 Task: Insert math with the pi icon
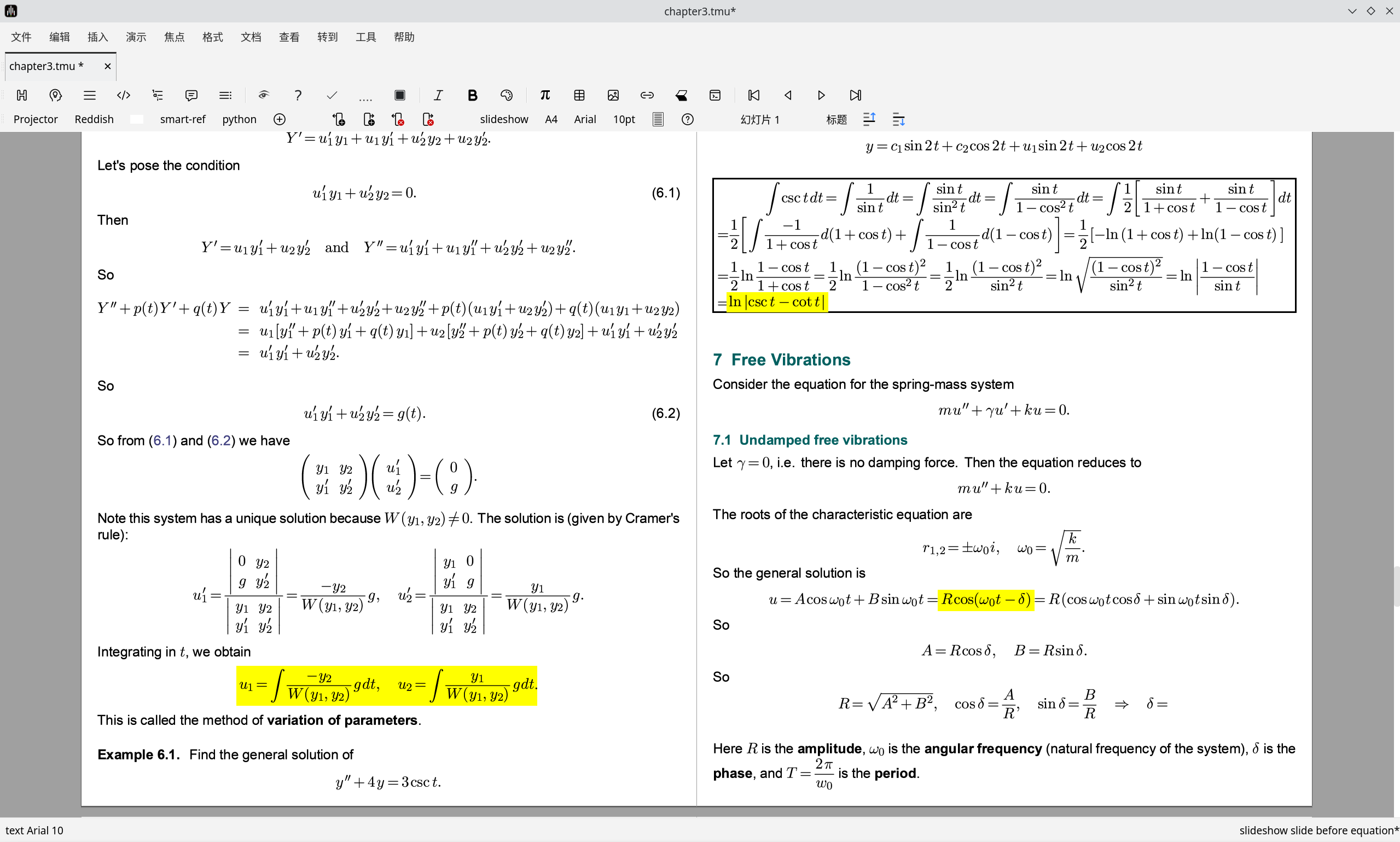click(x=544, y=95)
